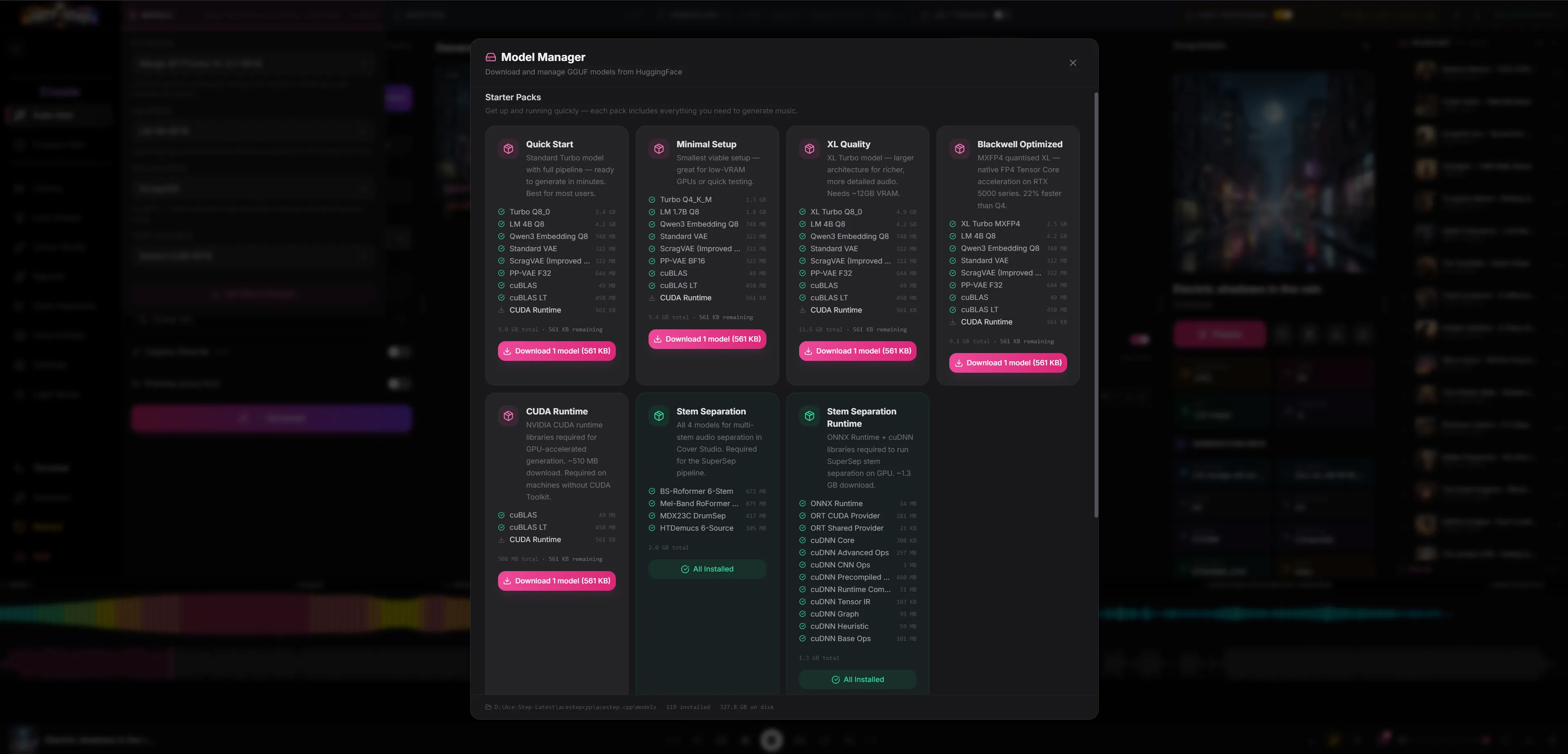Screen dimensions: 1568x754
Task: Download the remaining model for Blackwell Optimized
Action: click(x=1007, y=363)
